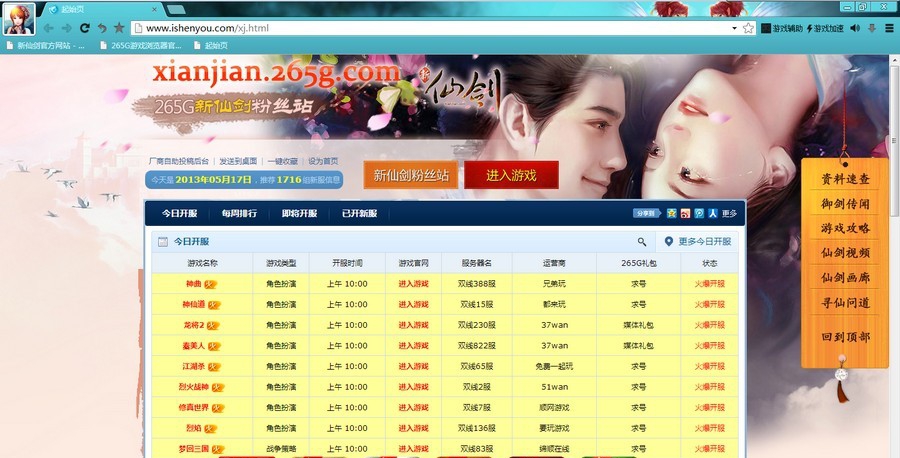This screenshot has width=900, height=458.
Task: Share via the blue Tencent Weibo icon
Action: [699, 213]
